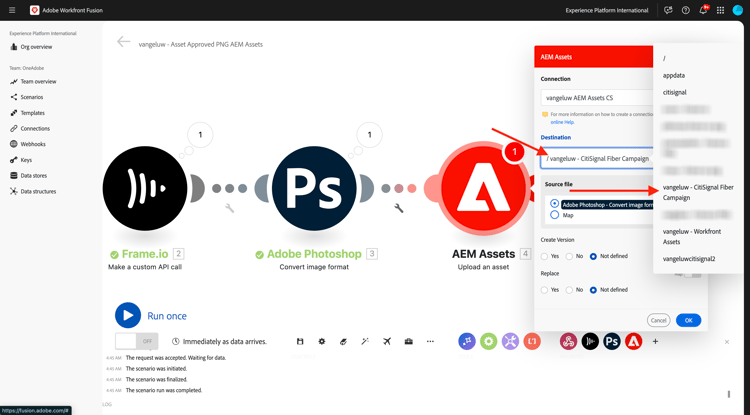Open Templates in sidebar
750x415 pixels.
tap(28, 113)
